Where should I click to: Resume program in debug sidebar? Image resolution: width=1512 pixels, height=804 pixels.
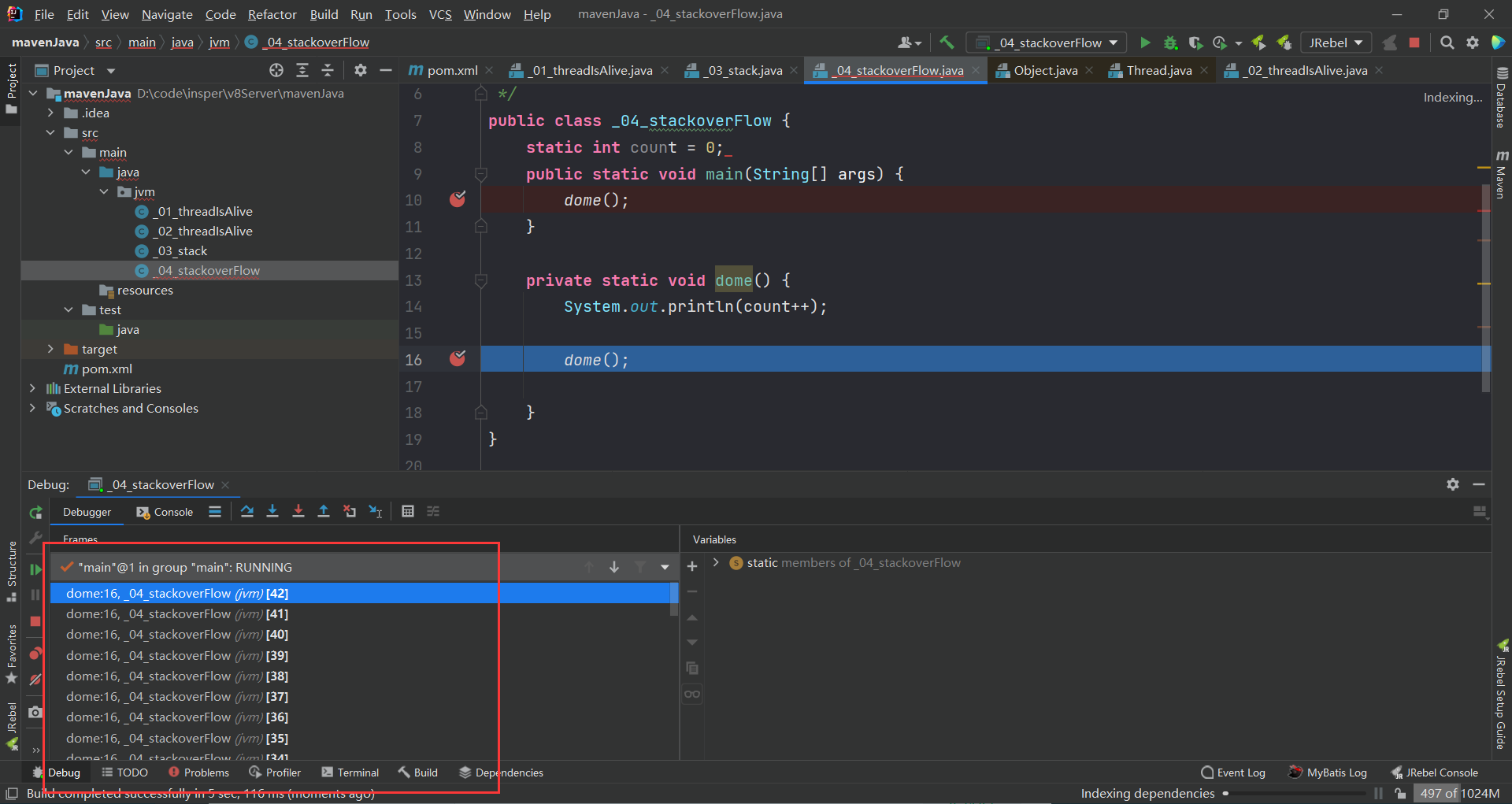point(35,569)
